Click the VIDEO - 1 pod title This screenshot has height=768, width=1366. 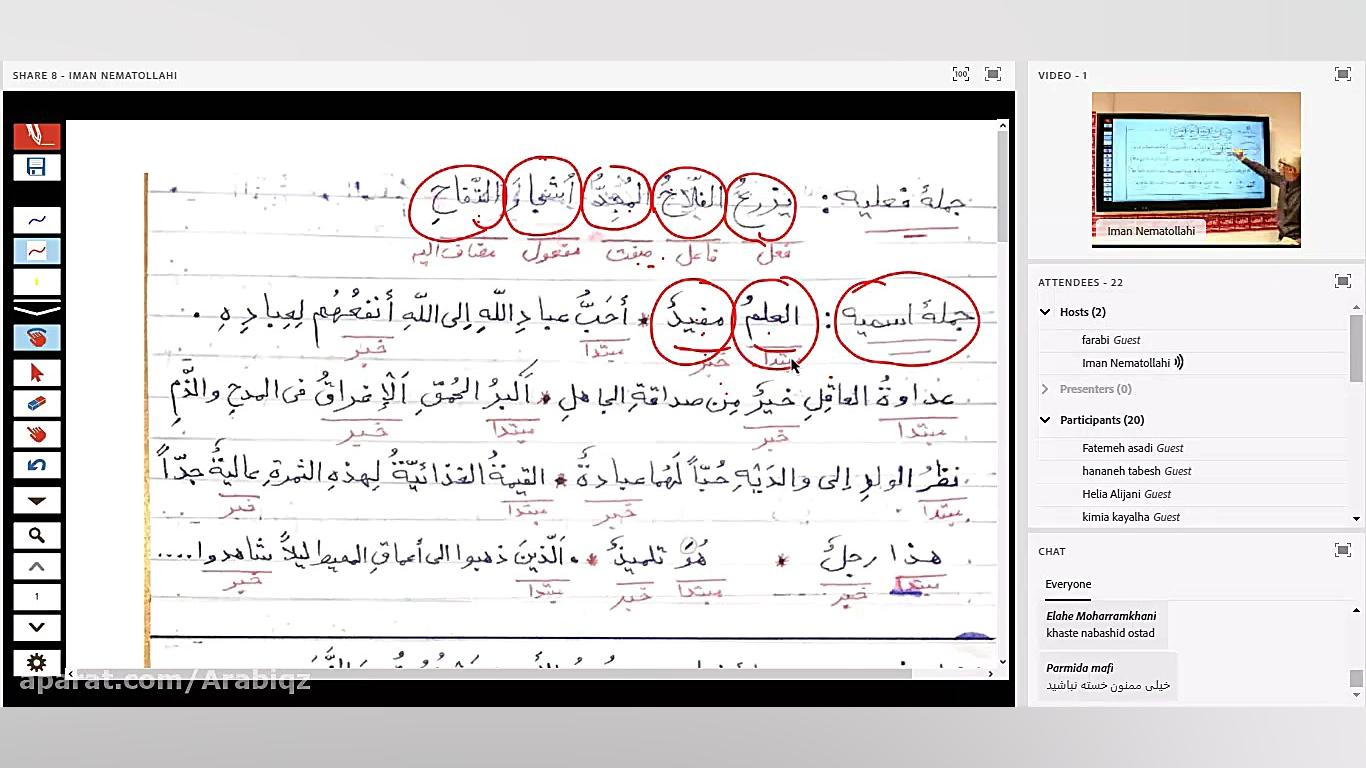click(1062, 75)
